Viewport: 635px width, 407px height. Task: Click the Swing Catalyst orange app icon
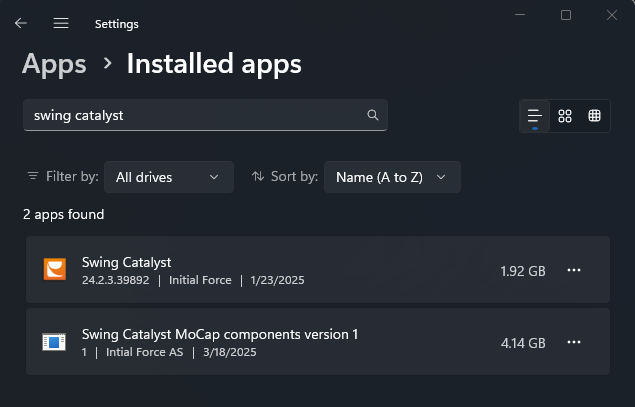point(55,269)
